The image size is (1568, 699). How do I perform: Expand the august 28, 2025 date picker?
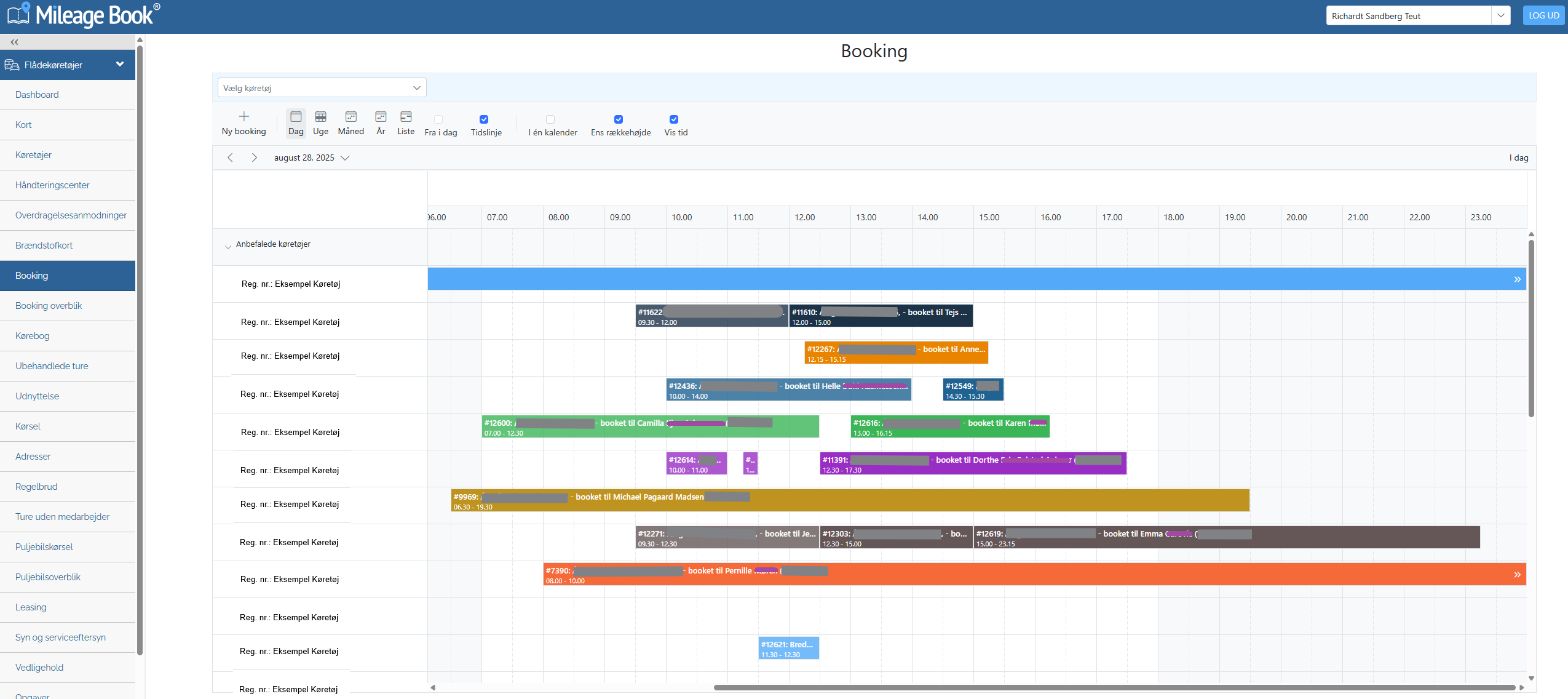[312, 158]
